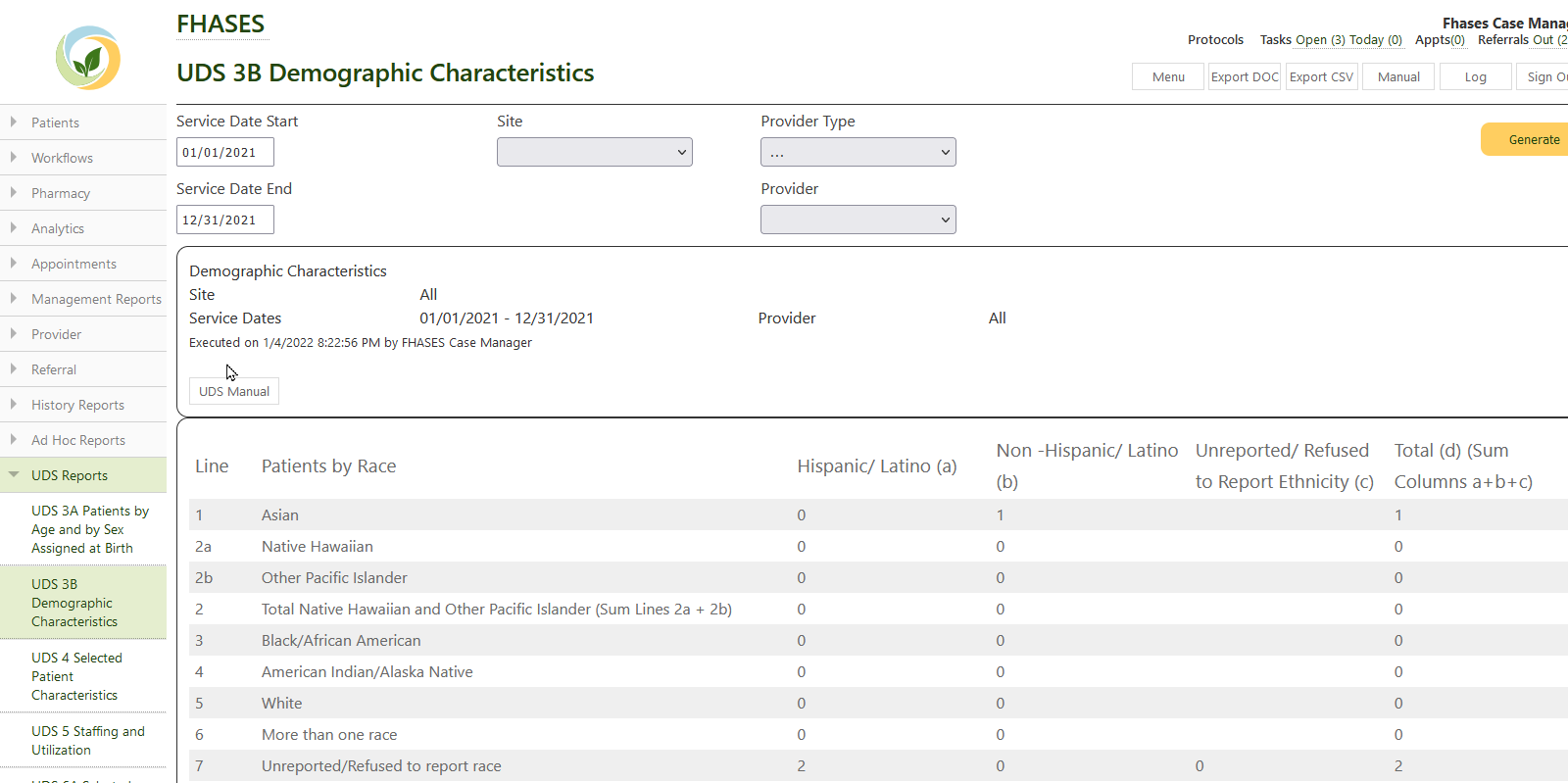Click 'Other Pacific Islander' row label
1568x783 pixels.
[x=334, y=577]
